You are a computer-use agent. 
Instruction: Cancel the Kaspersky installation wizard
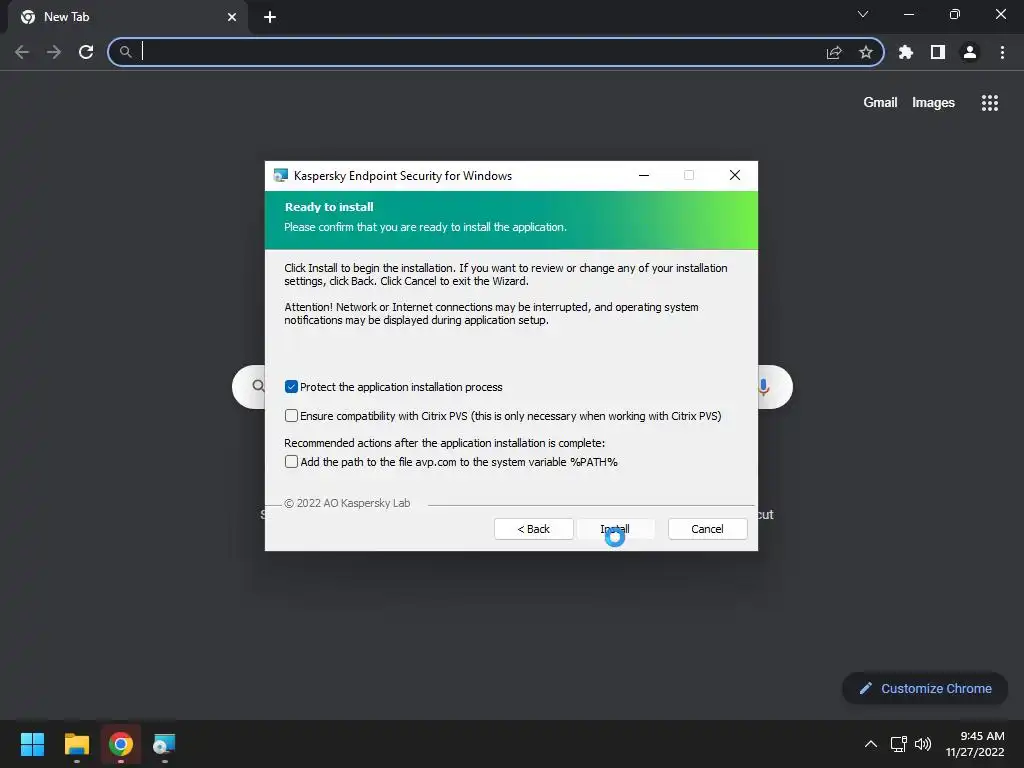click(x=707, y=529)
